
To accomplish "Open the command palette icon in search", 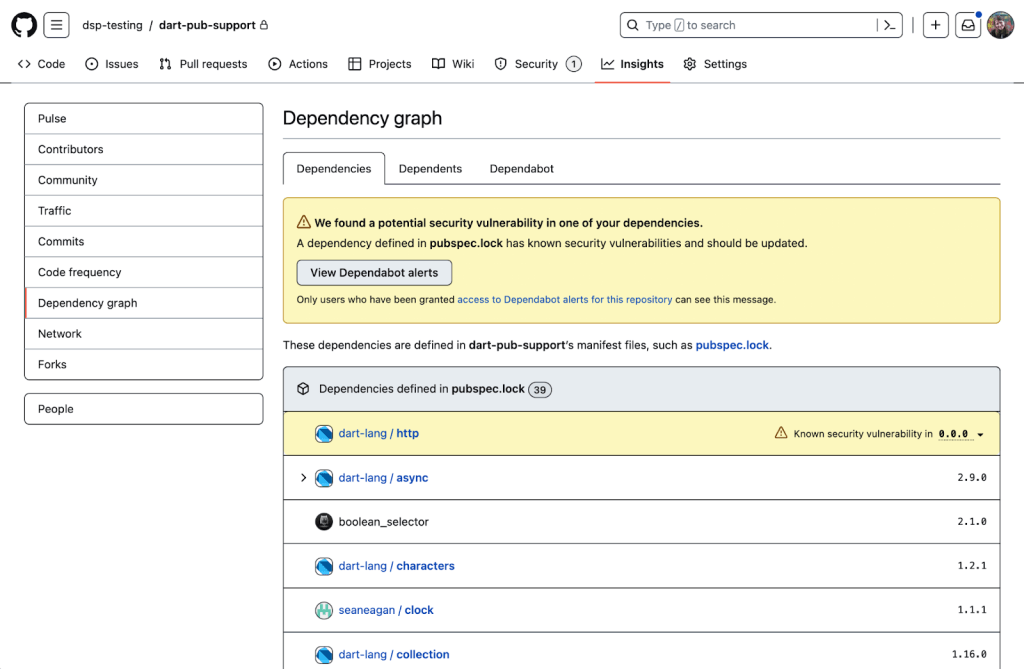I will pyautogui.click(x=888, y=25).
